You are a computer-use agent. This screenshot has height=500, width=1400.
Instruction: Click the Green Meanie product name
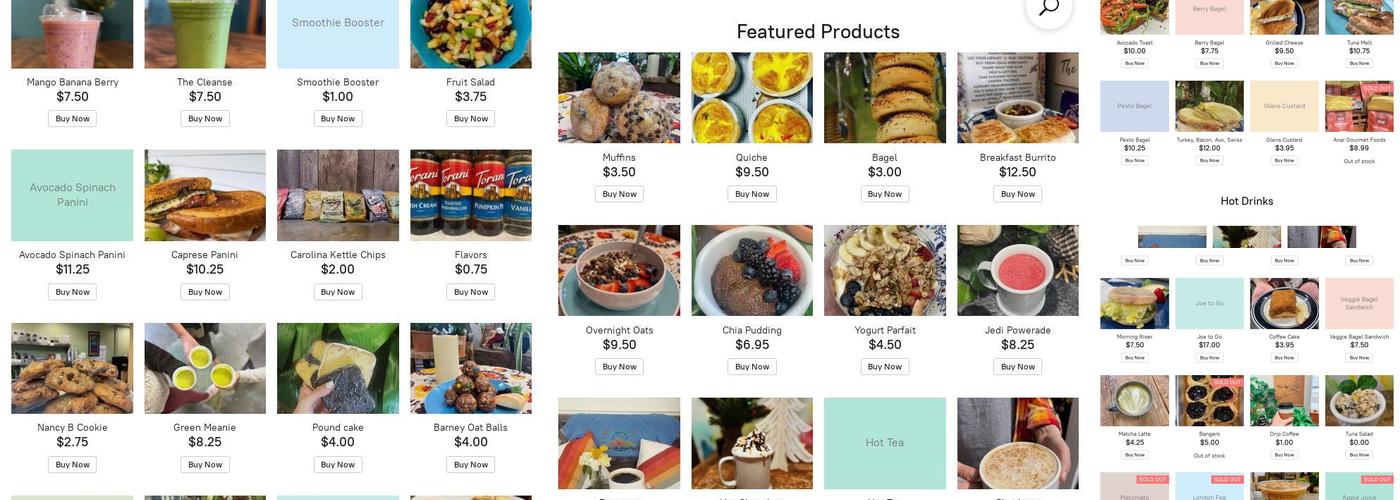[x=205, y=428]
